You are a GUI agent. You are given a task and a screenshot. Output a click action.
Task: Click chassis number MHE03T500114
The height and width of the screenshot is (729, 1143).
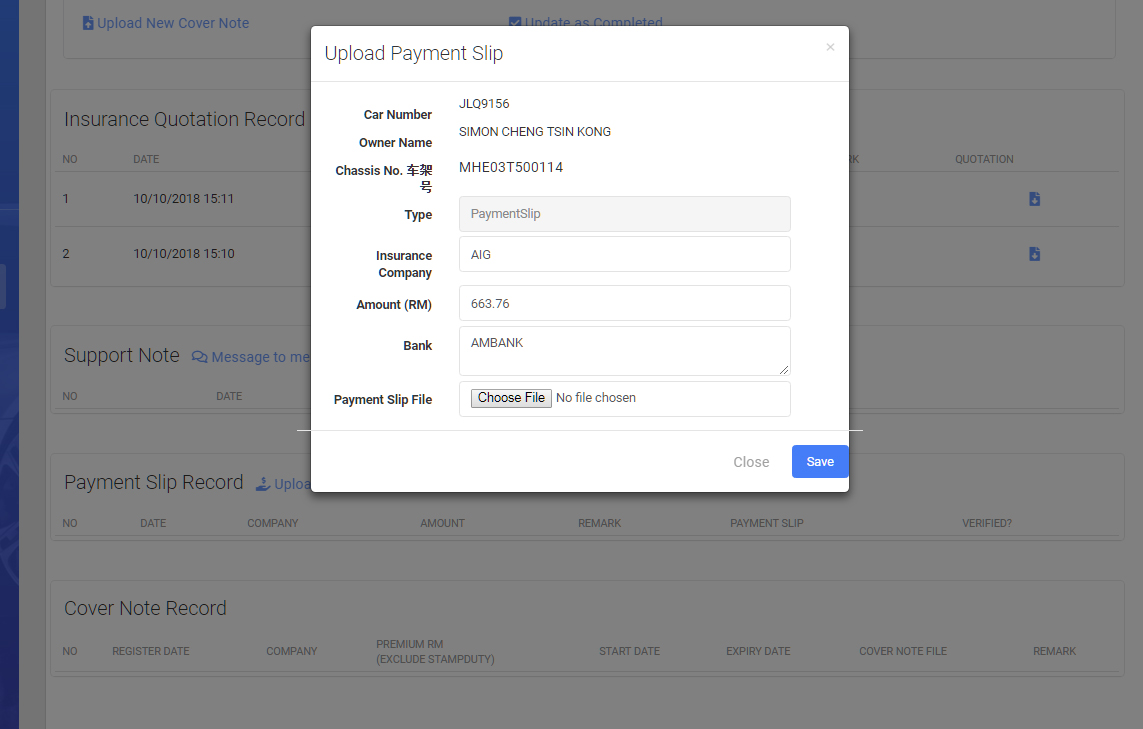511,167
